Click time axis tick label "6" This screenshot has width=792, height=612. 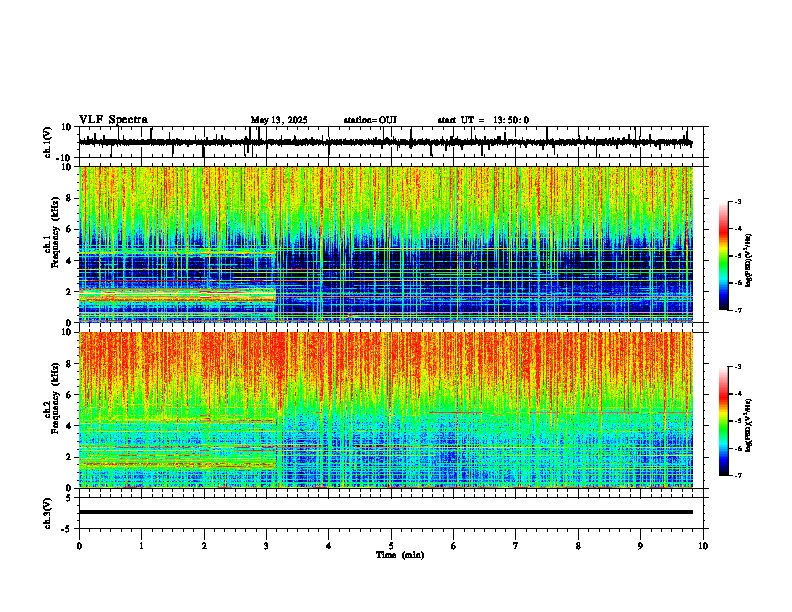tap(454, 546)
